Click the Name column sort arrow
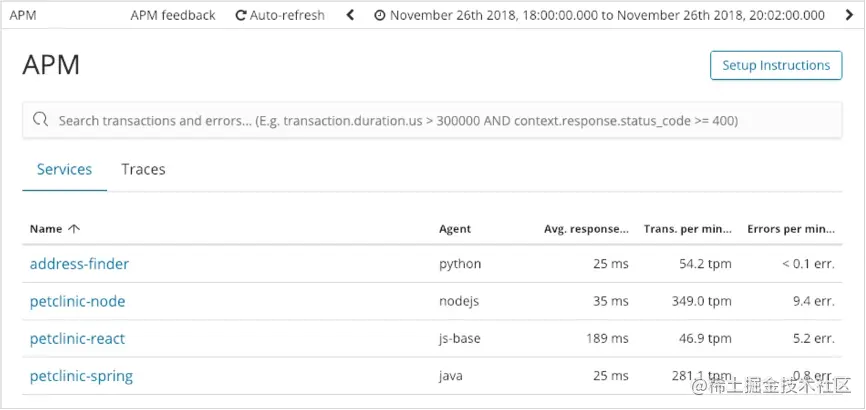This screenshot has height=410, width=866. coord(74,229)
